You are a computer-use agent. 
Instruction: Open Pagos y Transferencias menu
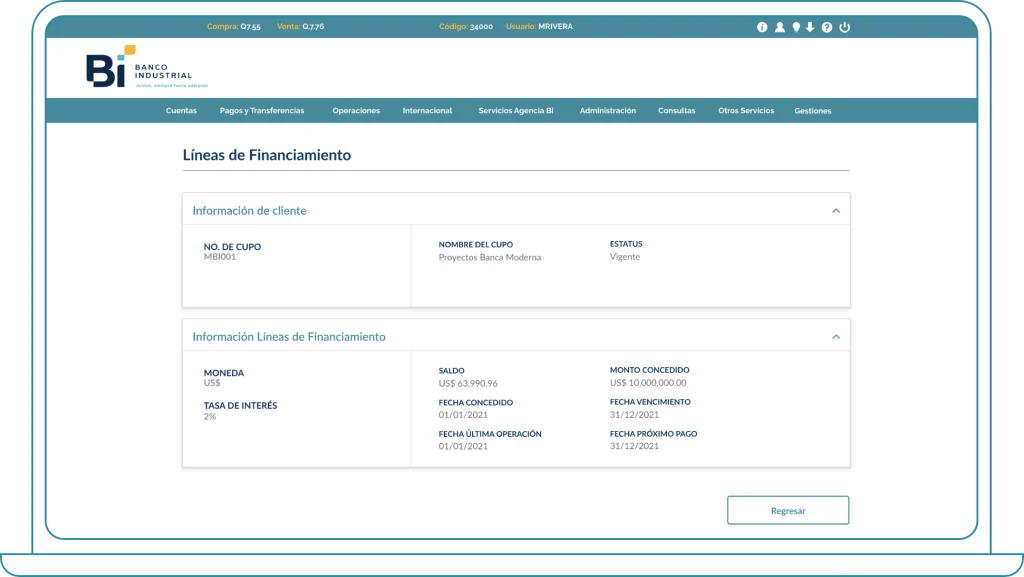tap(262, 111)
